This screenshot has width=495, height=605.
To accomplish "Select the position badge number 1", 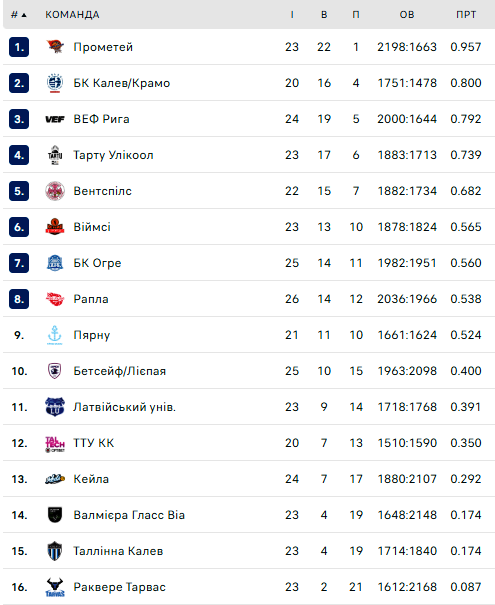I will point(19,47).
